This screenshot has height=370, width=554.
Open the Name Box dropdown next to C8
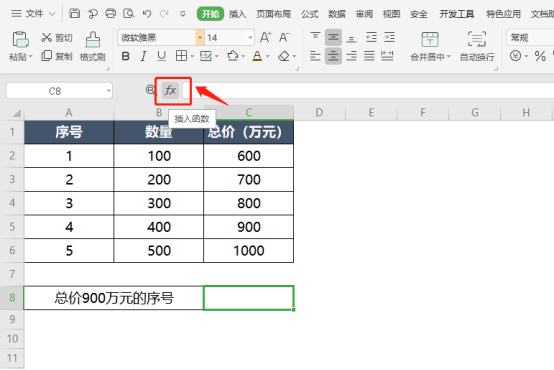click(x=108, y=91)
